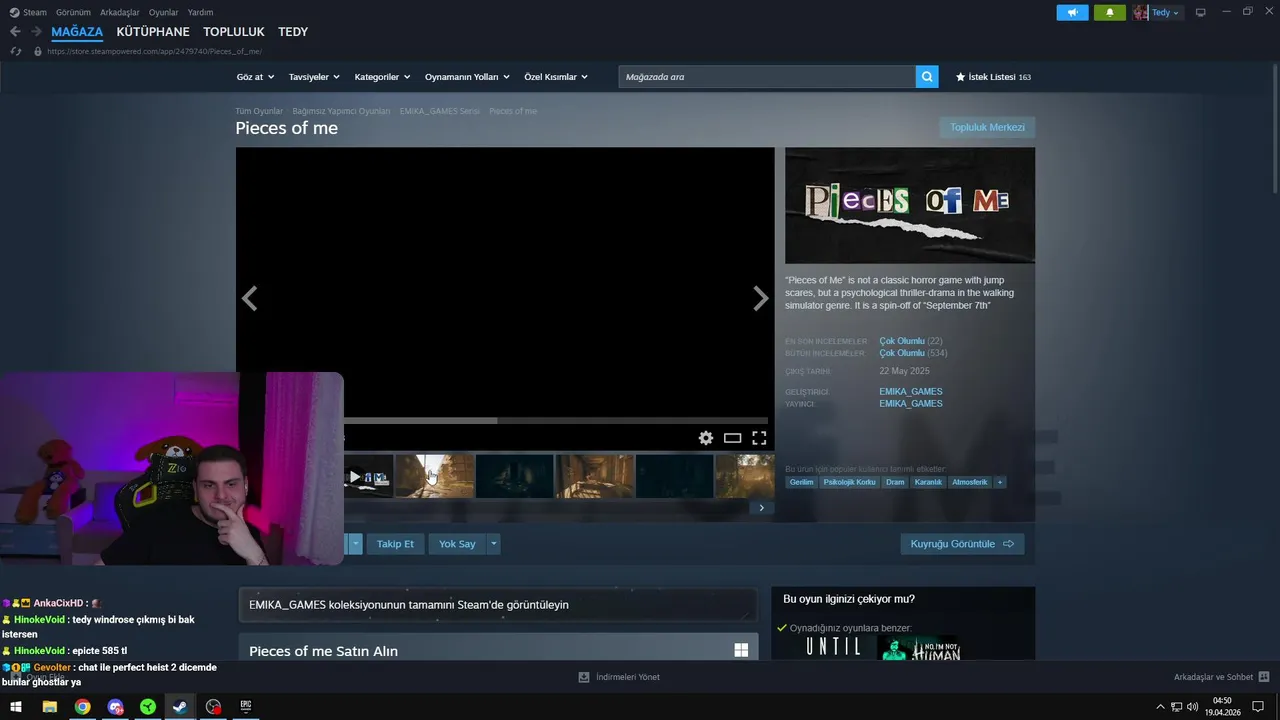This screenshot has height=720, width=1280.
Task: Expand the Kategoriler dropdown
Action: pos(382,77)
